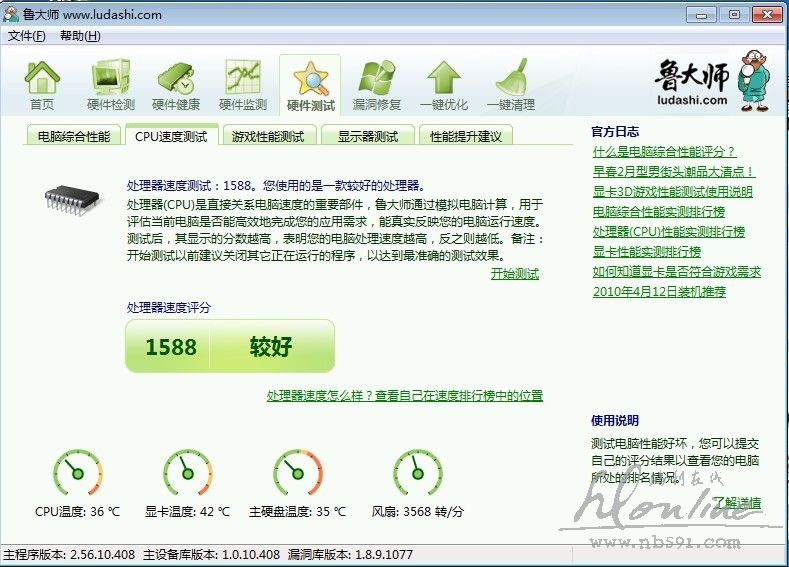Click the CPU温度 gauge dial

point(77,474)
